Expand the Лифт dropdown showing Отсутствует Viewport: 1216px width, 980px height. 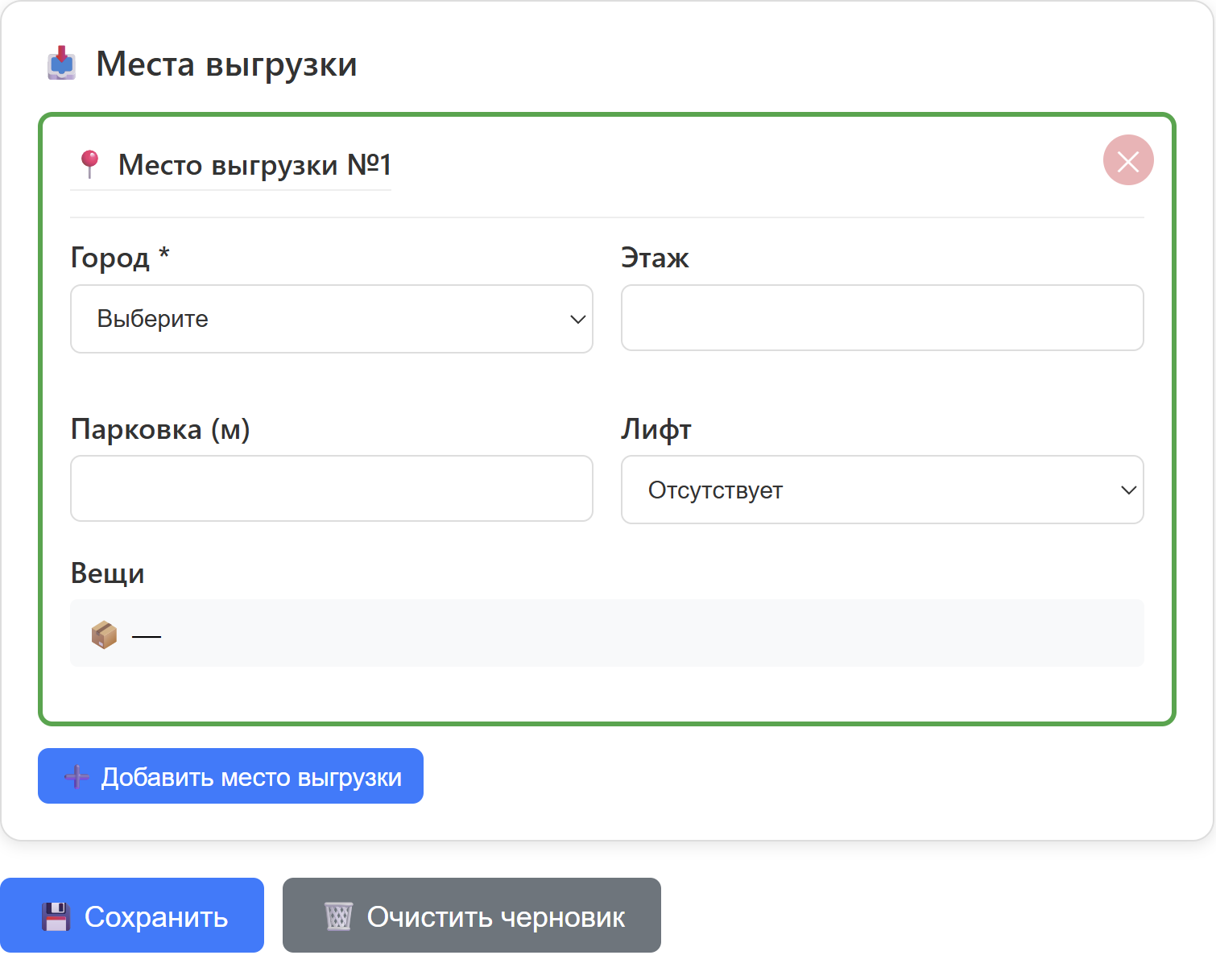[883, 490]
